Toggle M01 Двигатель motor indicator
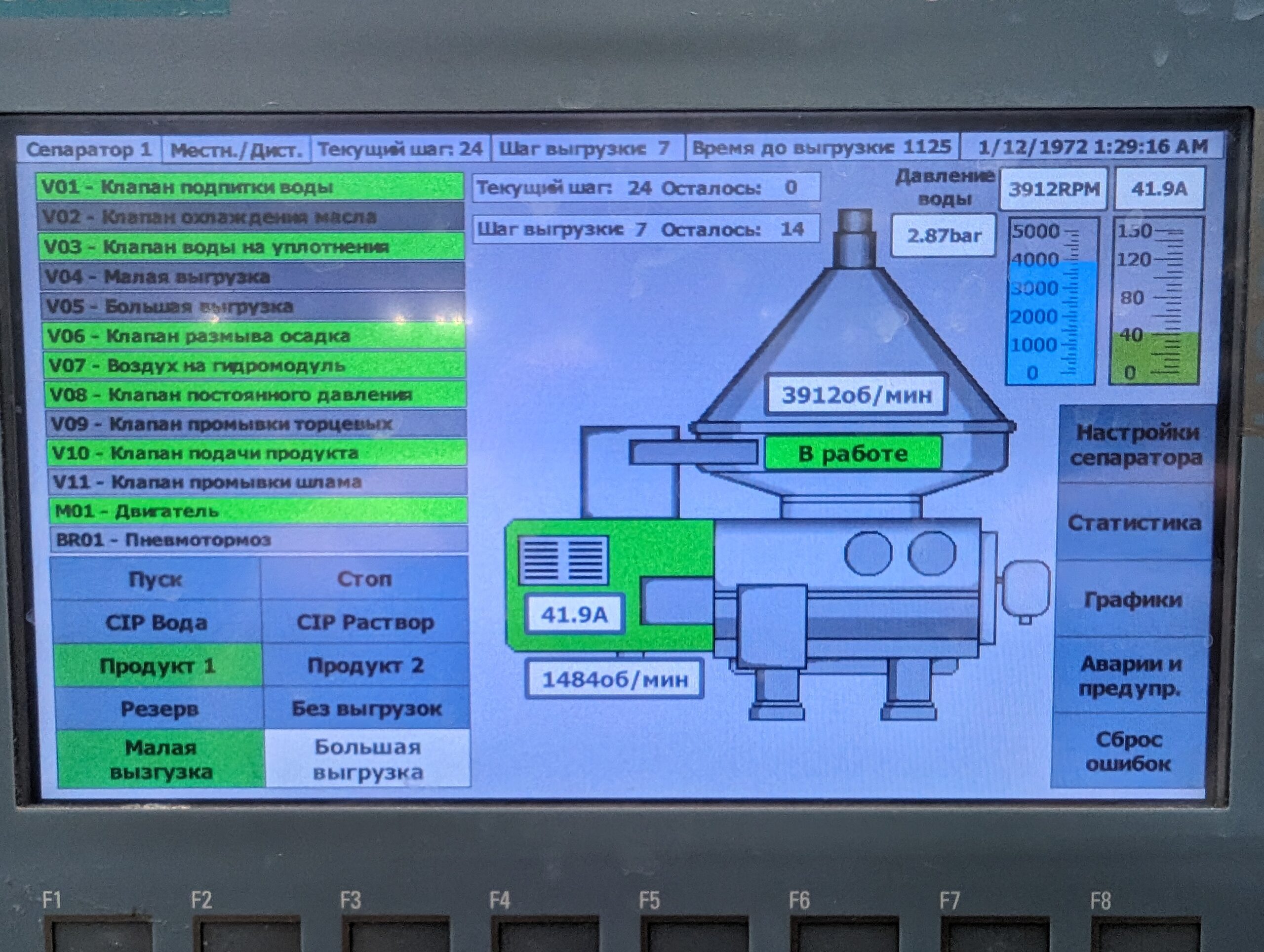 point(258,510)
